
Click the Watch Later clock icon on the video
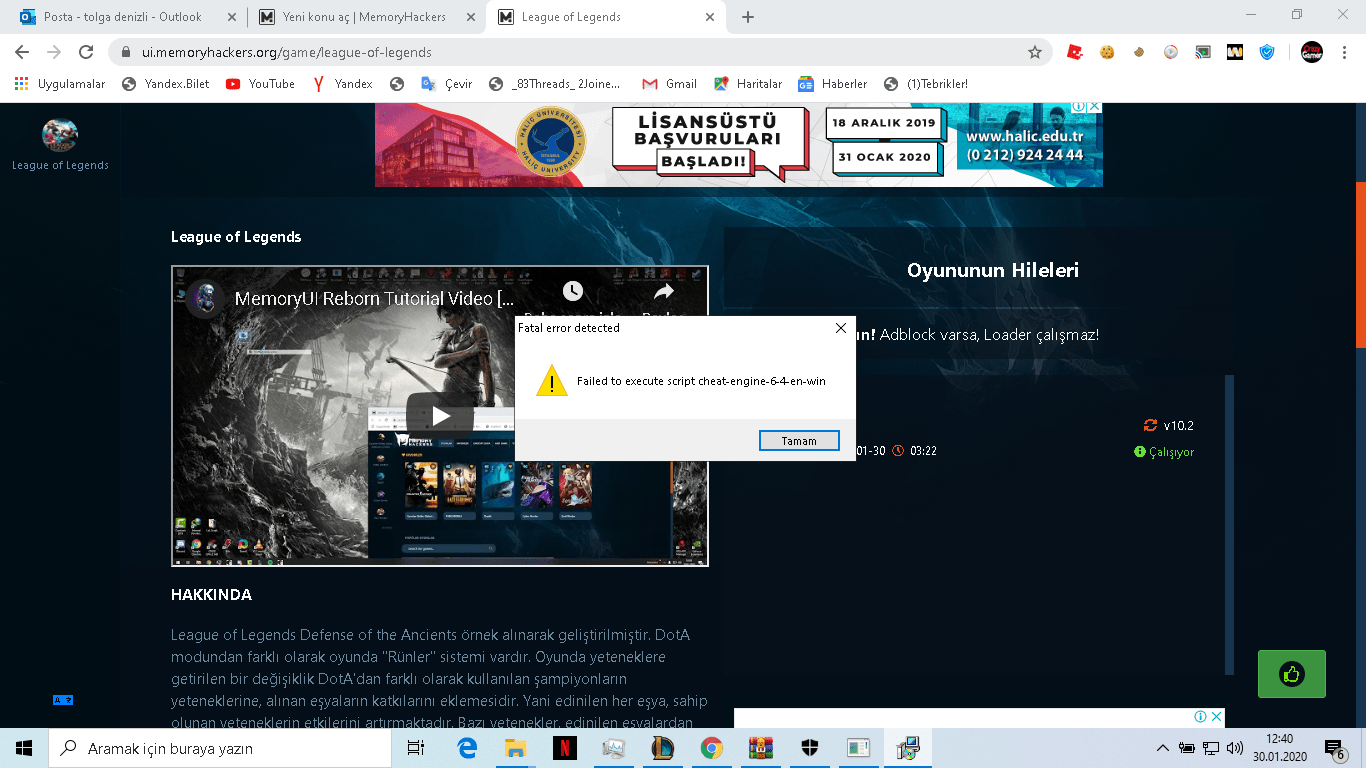pos(572,291)
